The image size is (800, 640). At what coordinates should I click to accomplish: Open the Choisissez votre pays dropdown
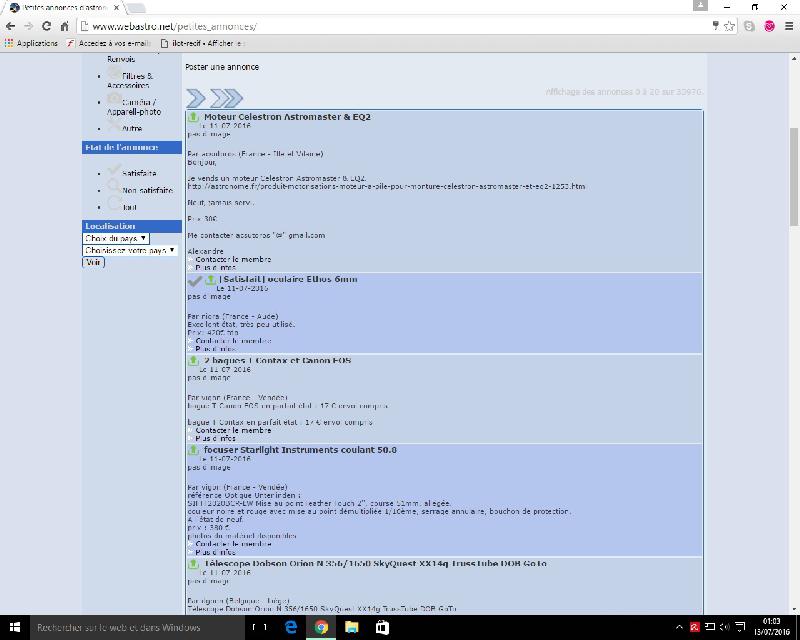coord(130,251)
